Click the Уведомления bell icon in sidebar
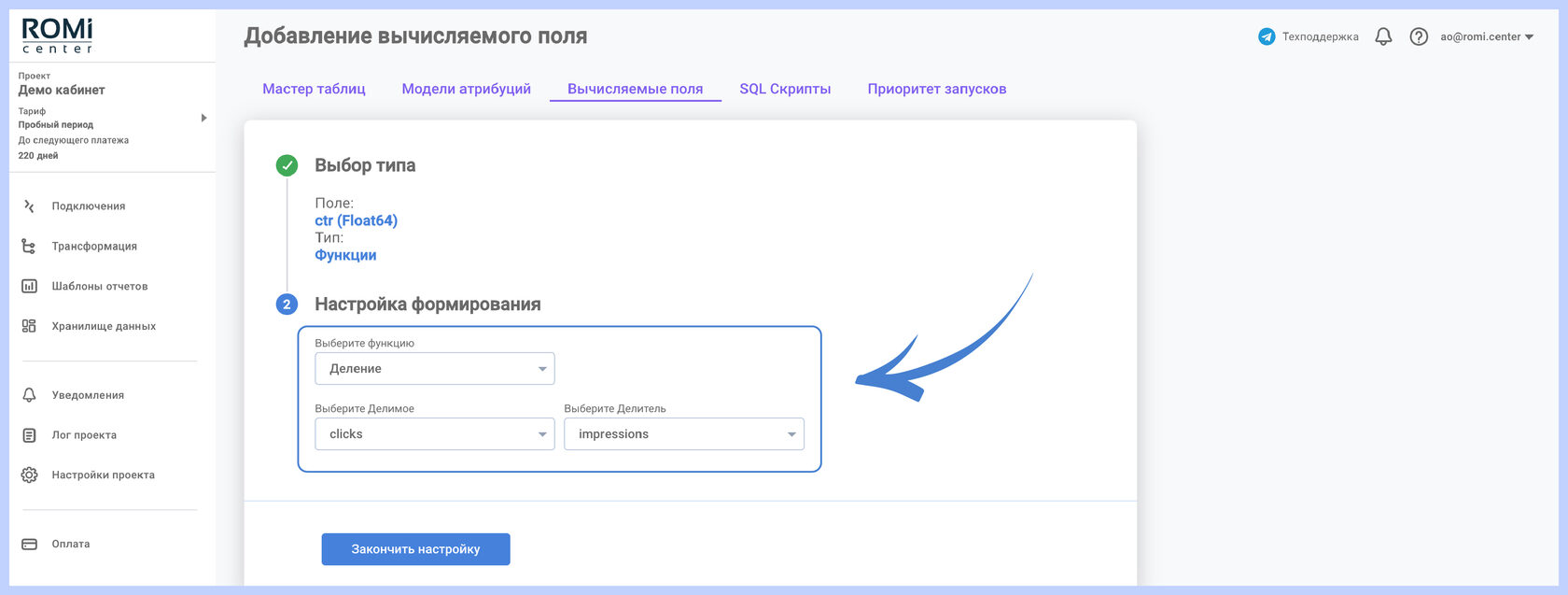Viewport: 1568px width, 595px height. click(x=29, y=395)
